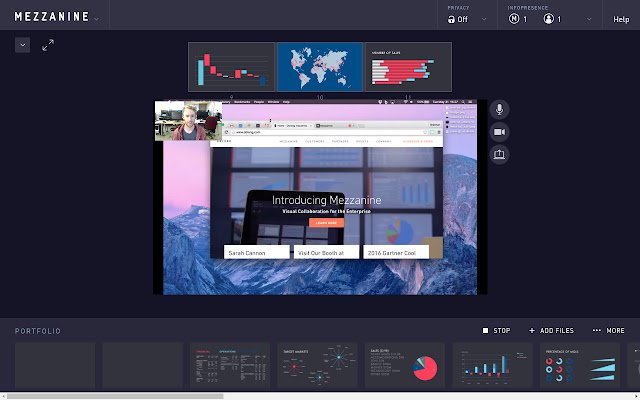Click ADD FILES in Portfolio

click(551, 331)
